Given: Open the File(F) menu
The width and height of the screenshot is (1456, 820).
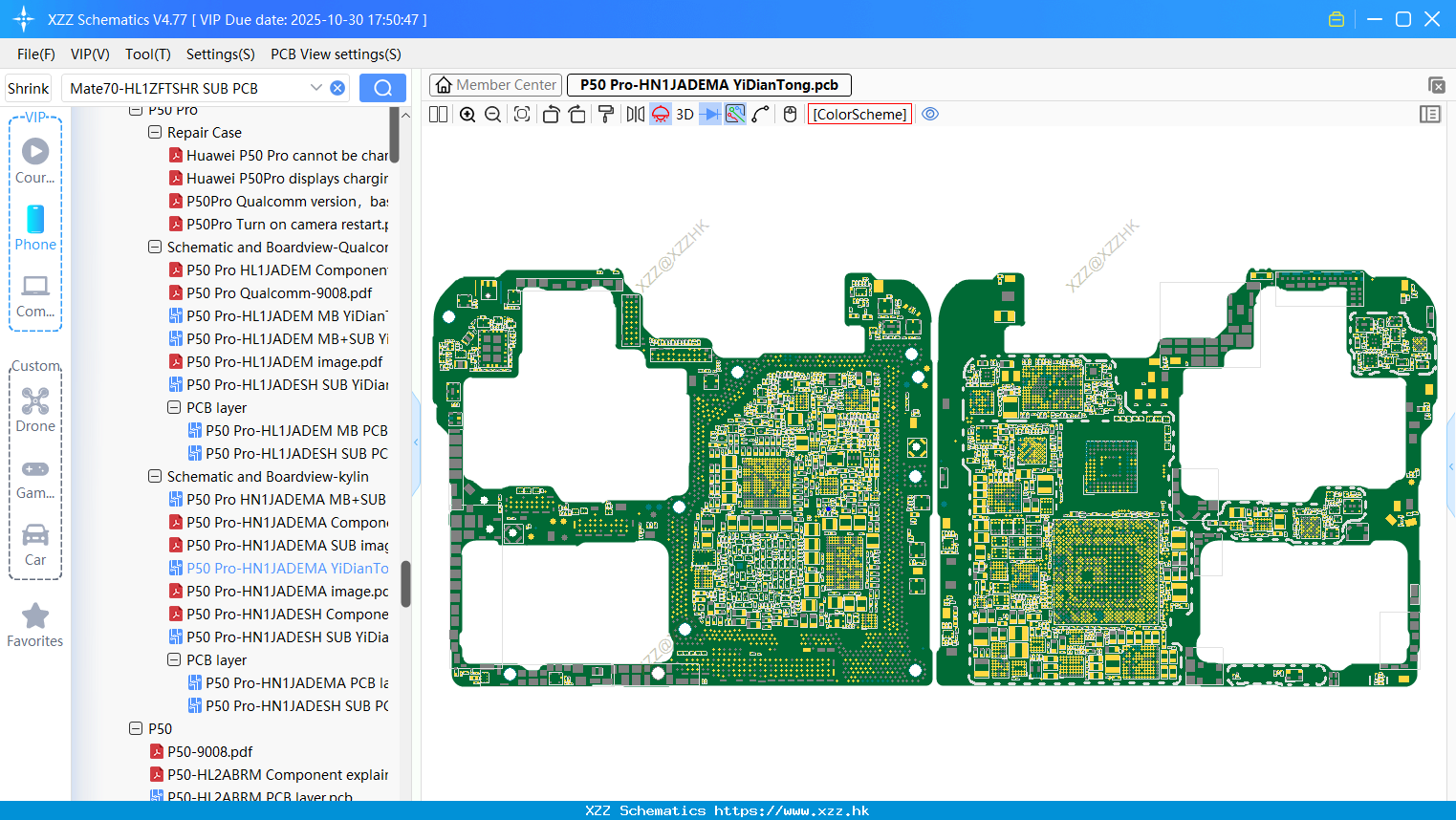Looking at the screenshot, I should tap(36, 54).
